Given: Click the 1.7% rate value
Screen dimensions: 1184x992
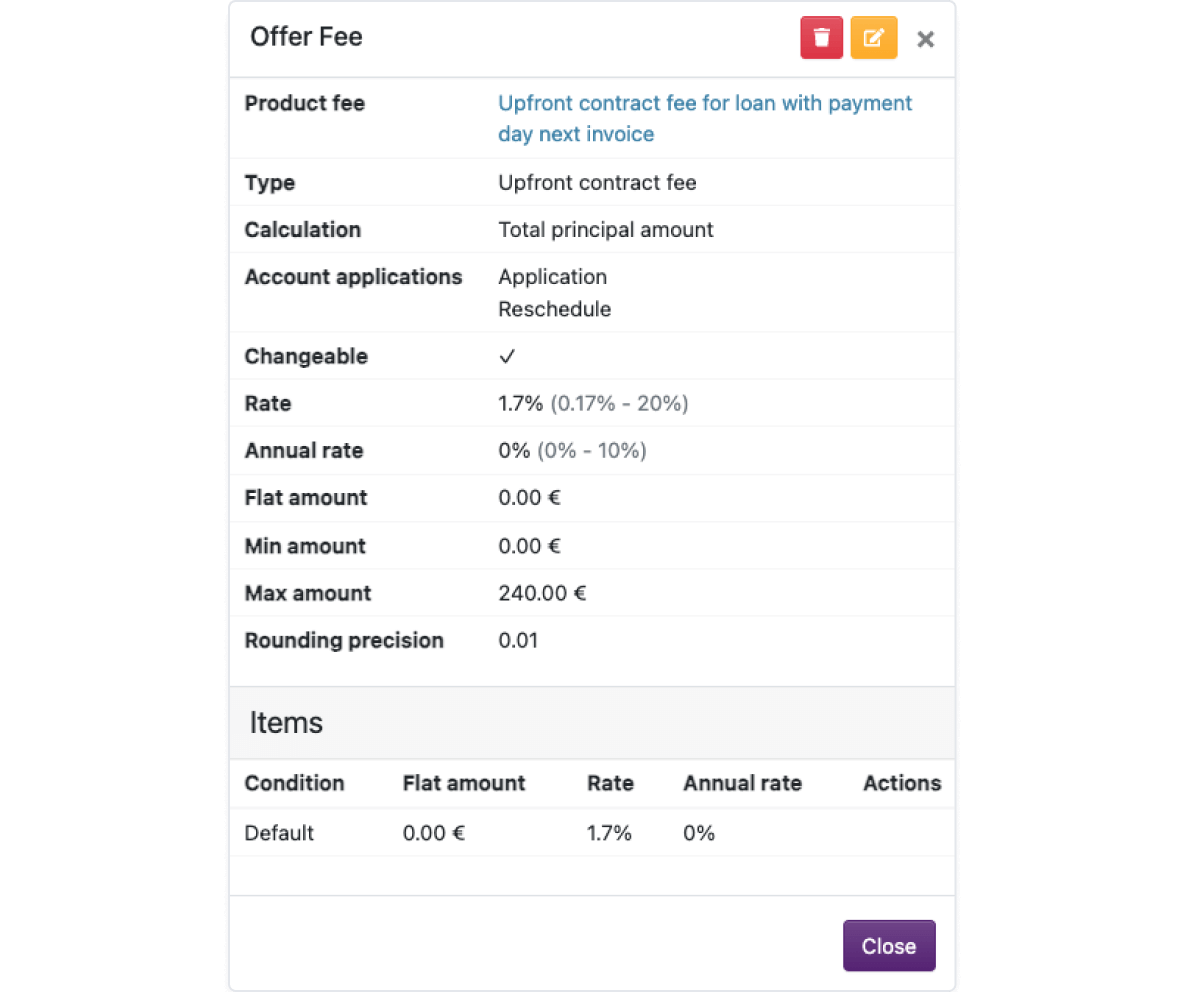Looking at the screenshot, I should 520,403.
